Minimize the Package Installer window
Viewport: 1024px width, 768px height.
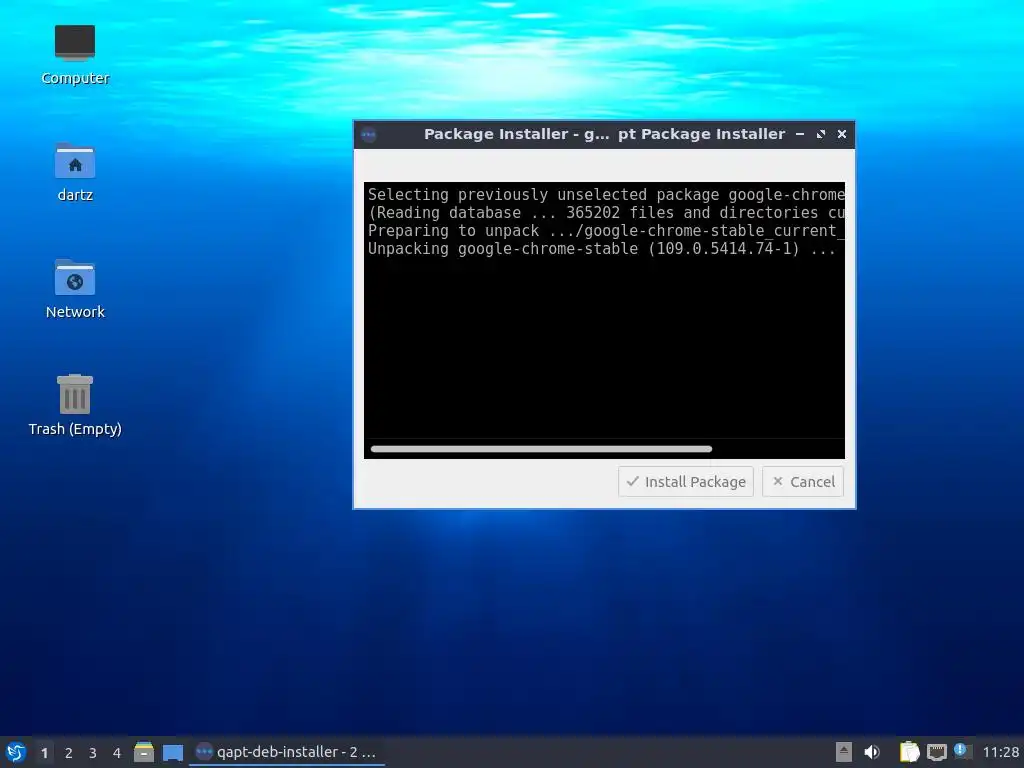800,134
